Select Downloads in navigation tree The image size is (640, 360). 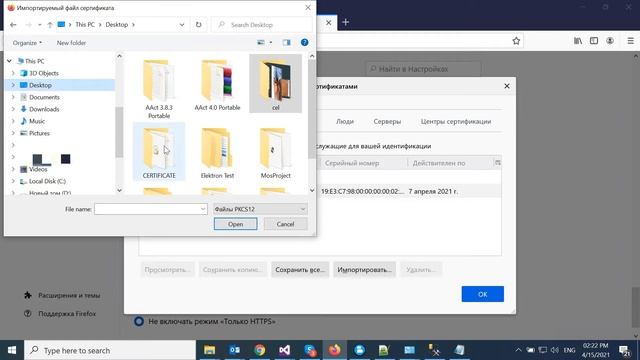(x=44, y=109)
